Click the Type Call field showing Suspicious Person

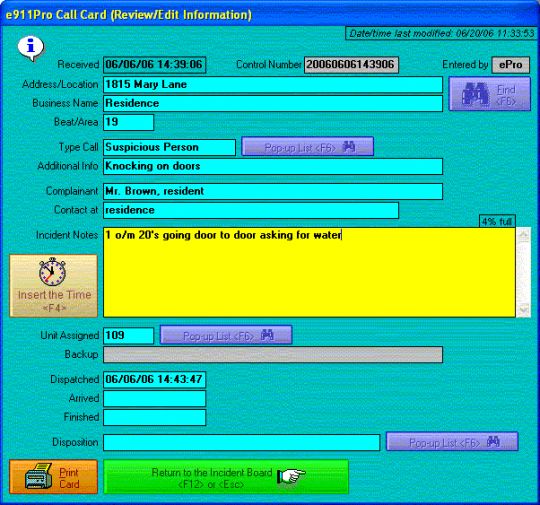point(169,147)
